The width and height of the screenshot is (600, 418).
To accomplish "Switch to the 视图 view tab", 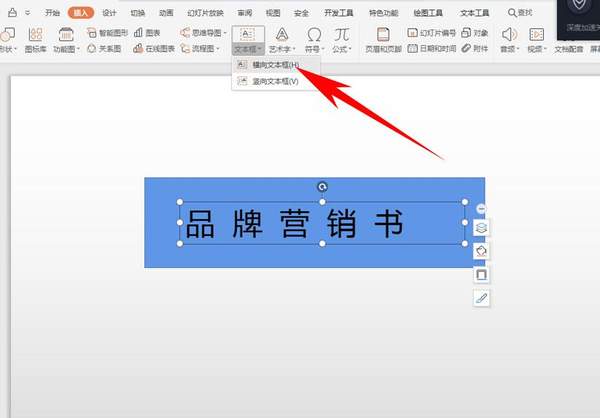I will [273, 13].
